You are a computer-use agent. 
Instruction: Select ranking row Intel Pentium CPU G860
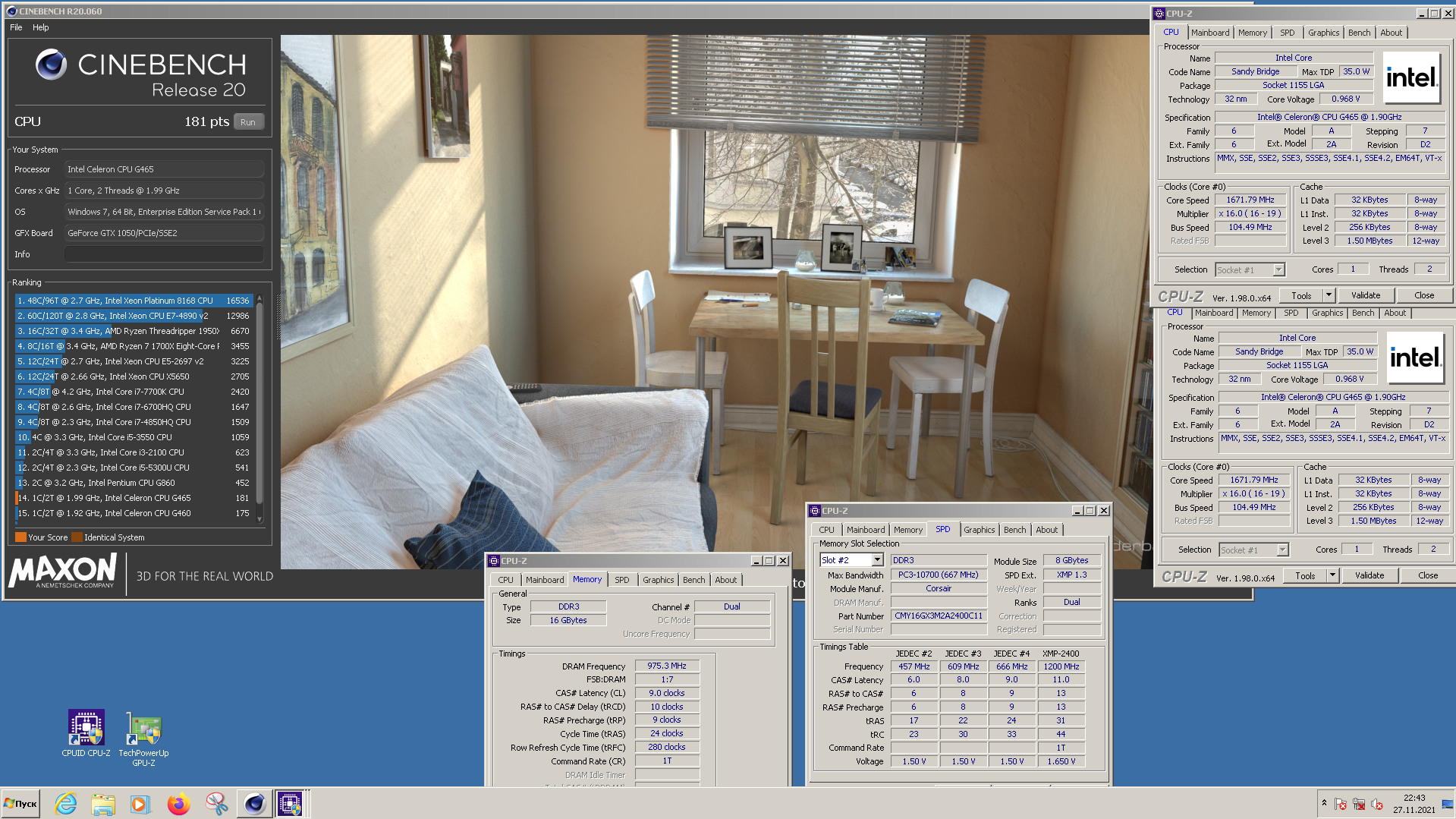coord(134,483)
